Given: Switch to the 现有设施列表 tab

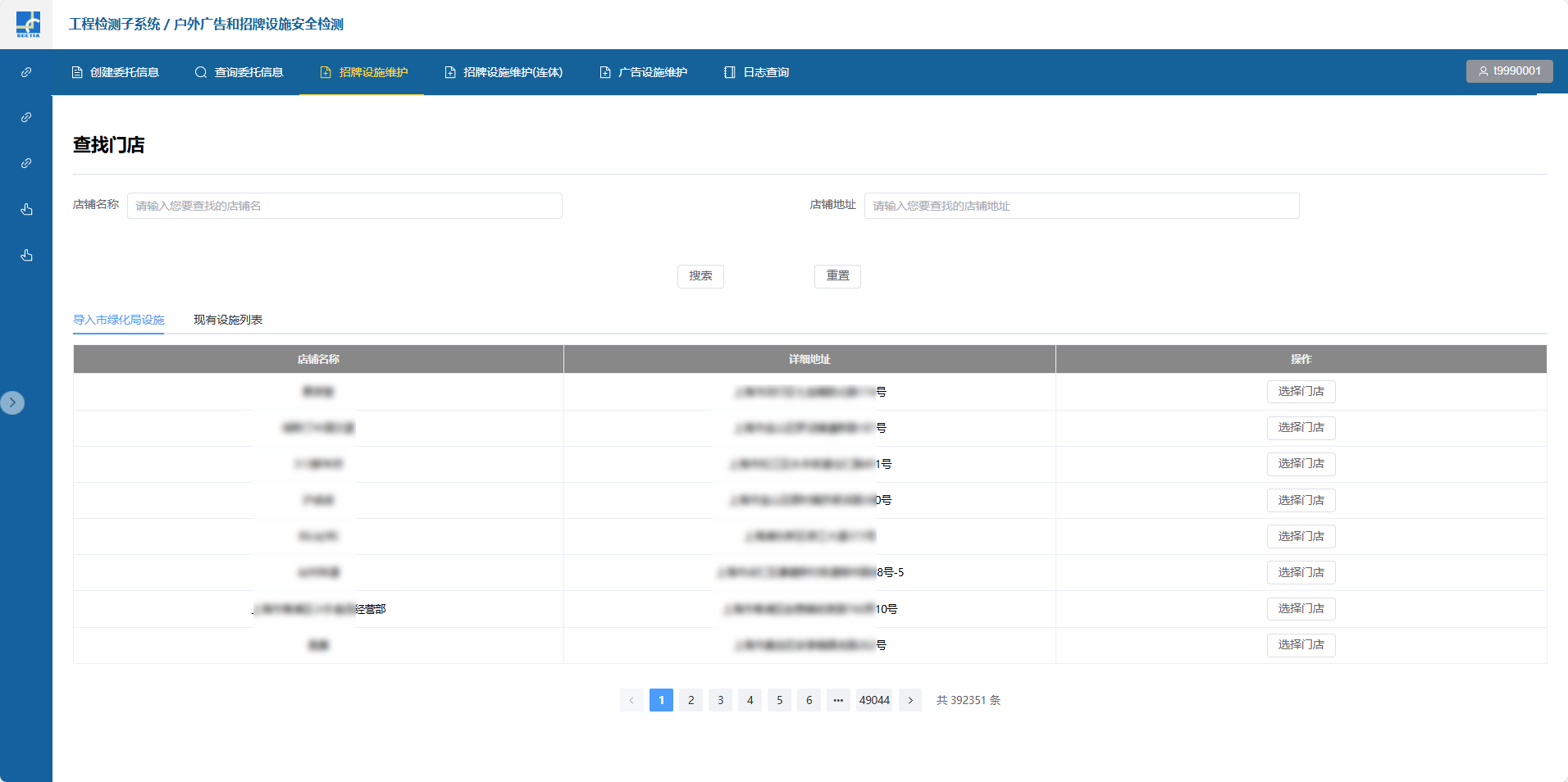Looking at the screenshot, I should coord(228,320).
